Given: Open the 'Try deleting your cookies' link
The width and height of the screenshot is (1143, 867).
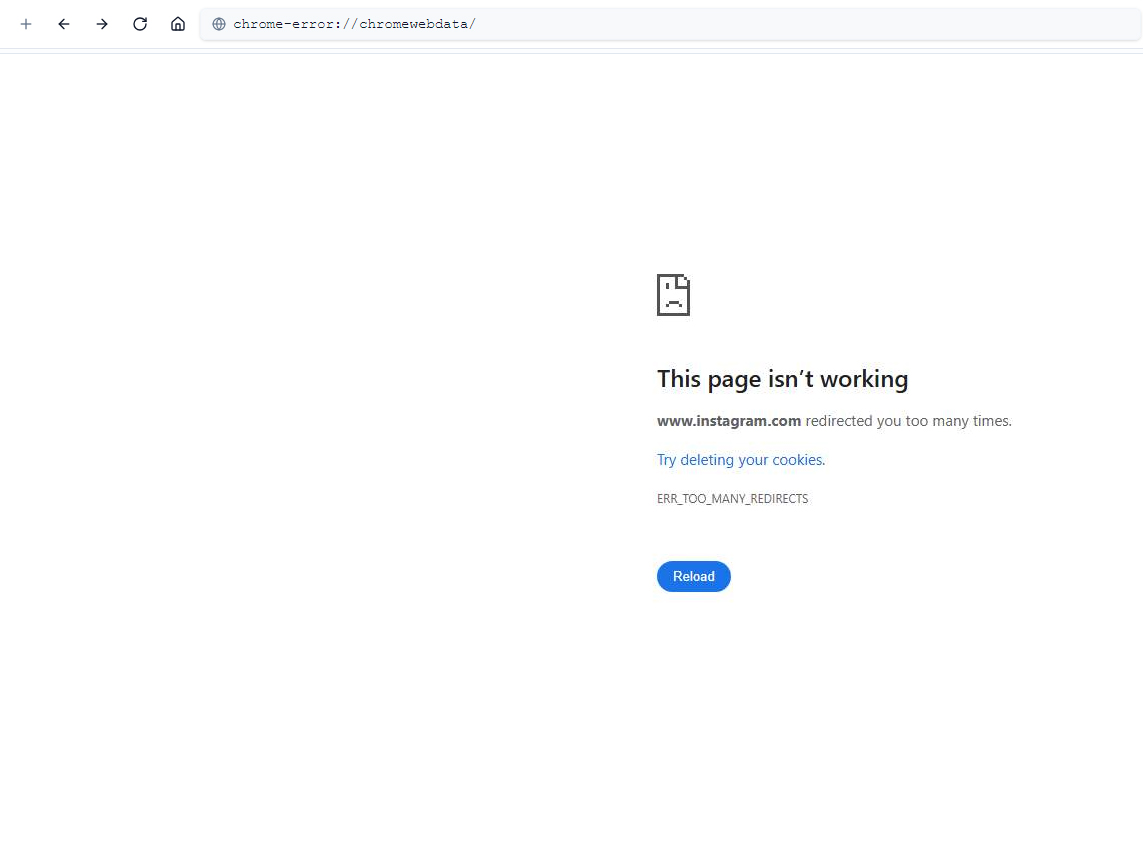Looking at the screenshot, I should pyautogui.click(x=741, y=459).
